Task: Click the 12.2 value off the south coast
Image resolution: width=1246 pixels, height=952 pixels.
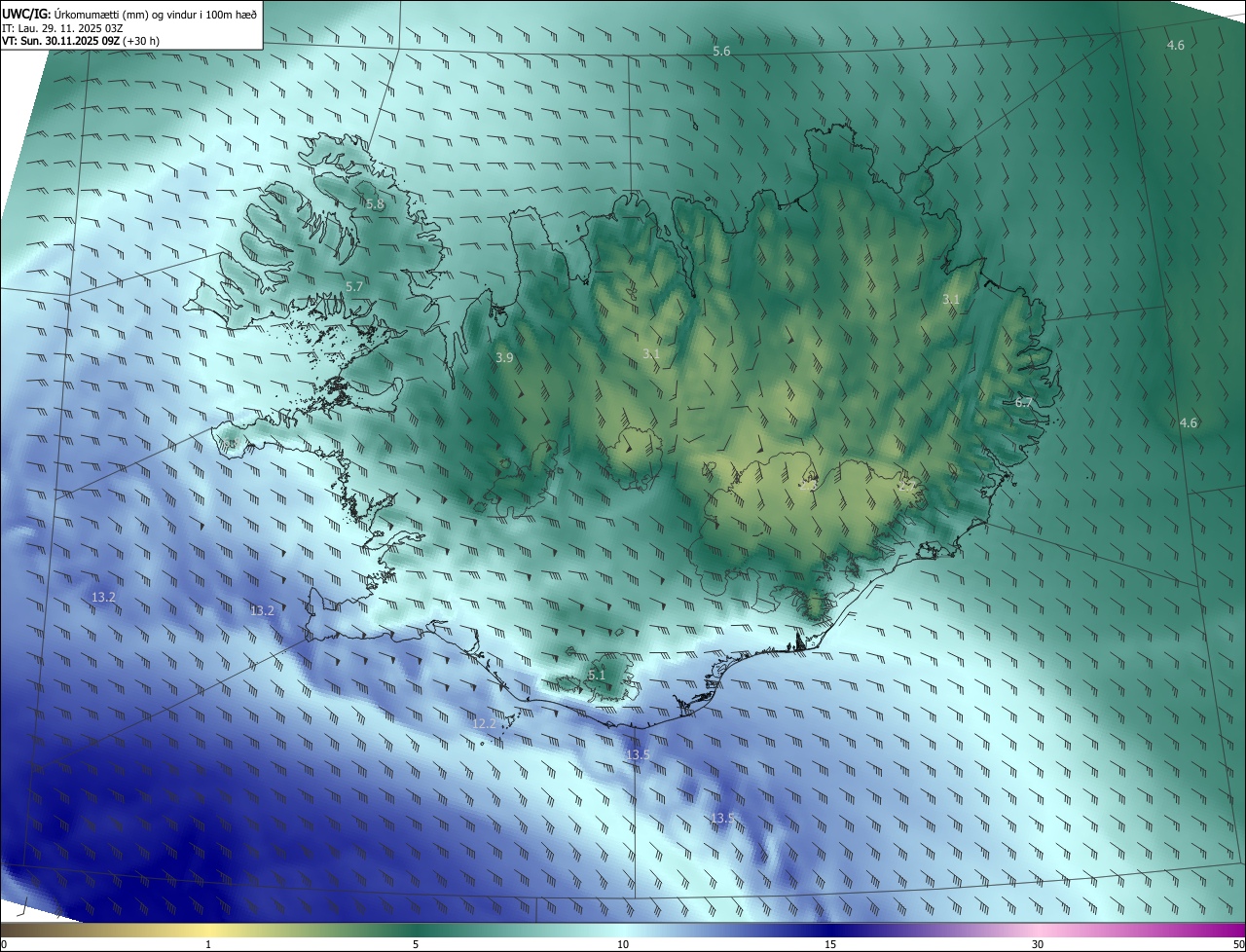Action: (484, 723)
